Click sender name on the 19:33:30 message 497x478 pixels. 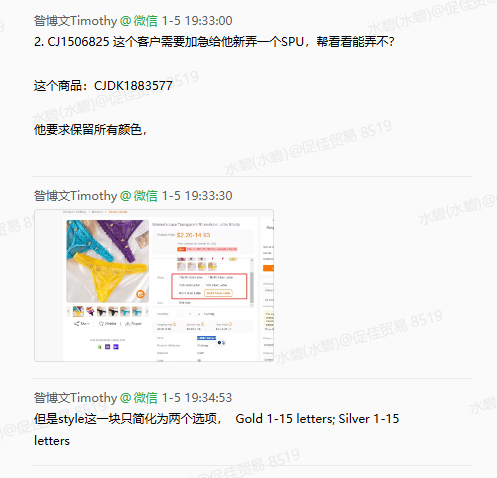tap(75, 196)
